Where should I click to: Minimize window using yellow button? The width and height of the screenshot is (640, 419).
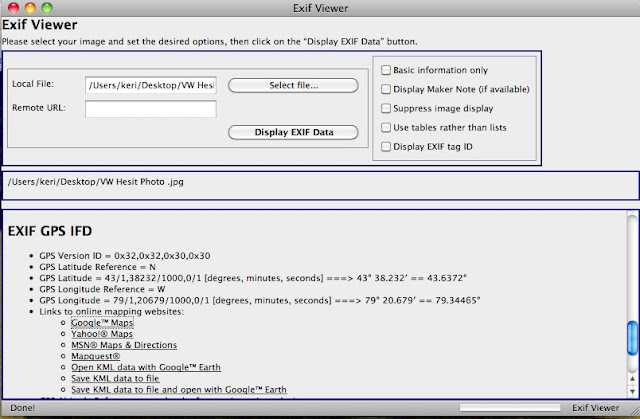coord(30,8)
